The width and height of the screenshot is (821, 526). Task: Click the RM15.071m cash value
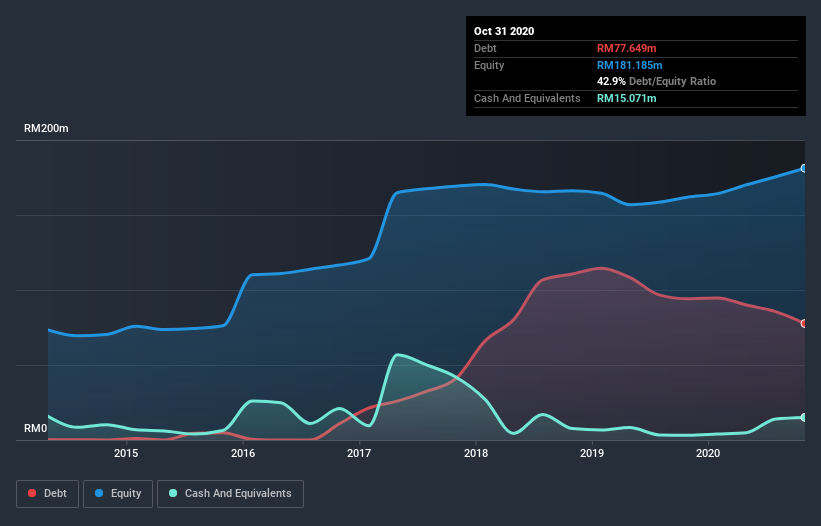point(627,98)
